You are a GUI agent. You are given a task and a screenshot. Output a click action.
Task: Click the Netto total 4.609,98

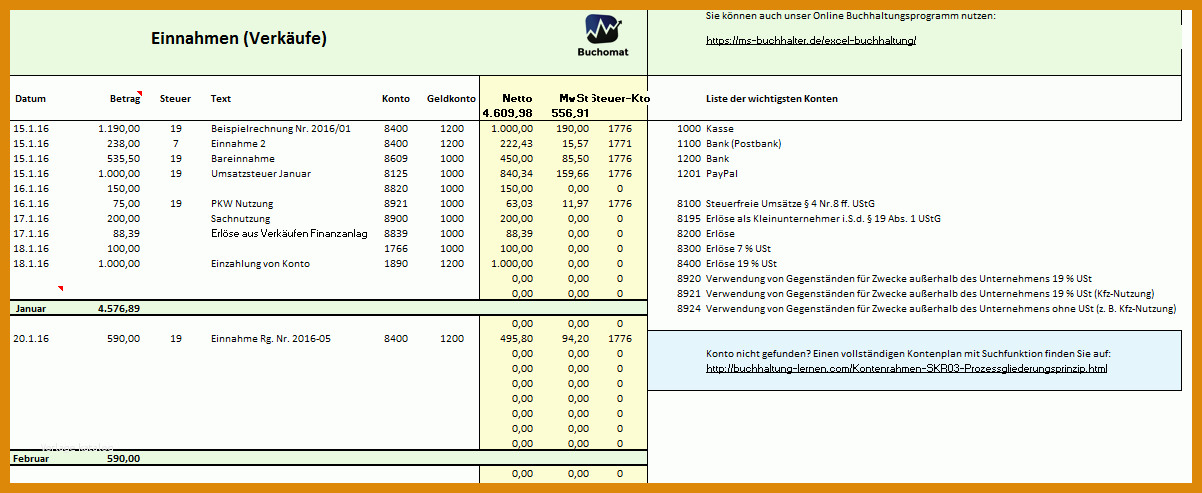click(507, 113)
